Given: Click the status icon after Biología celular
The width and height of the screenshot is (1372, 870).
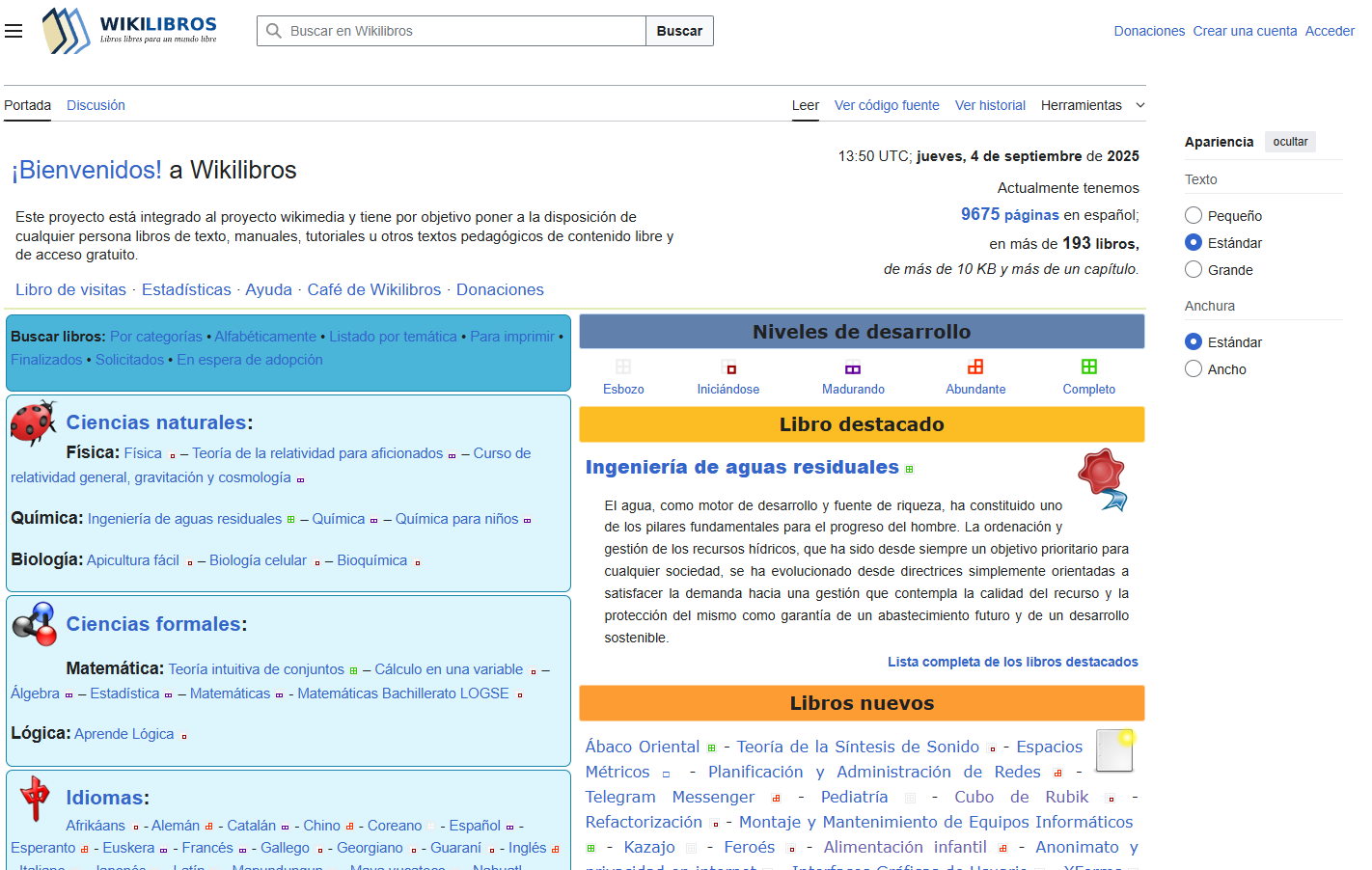Looking at the screenshot, I should tap(316, 562).
